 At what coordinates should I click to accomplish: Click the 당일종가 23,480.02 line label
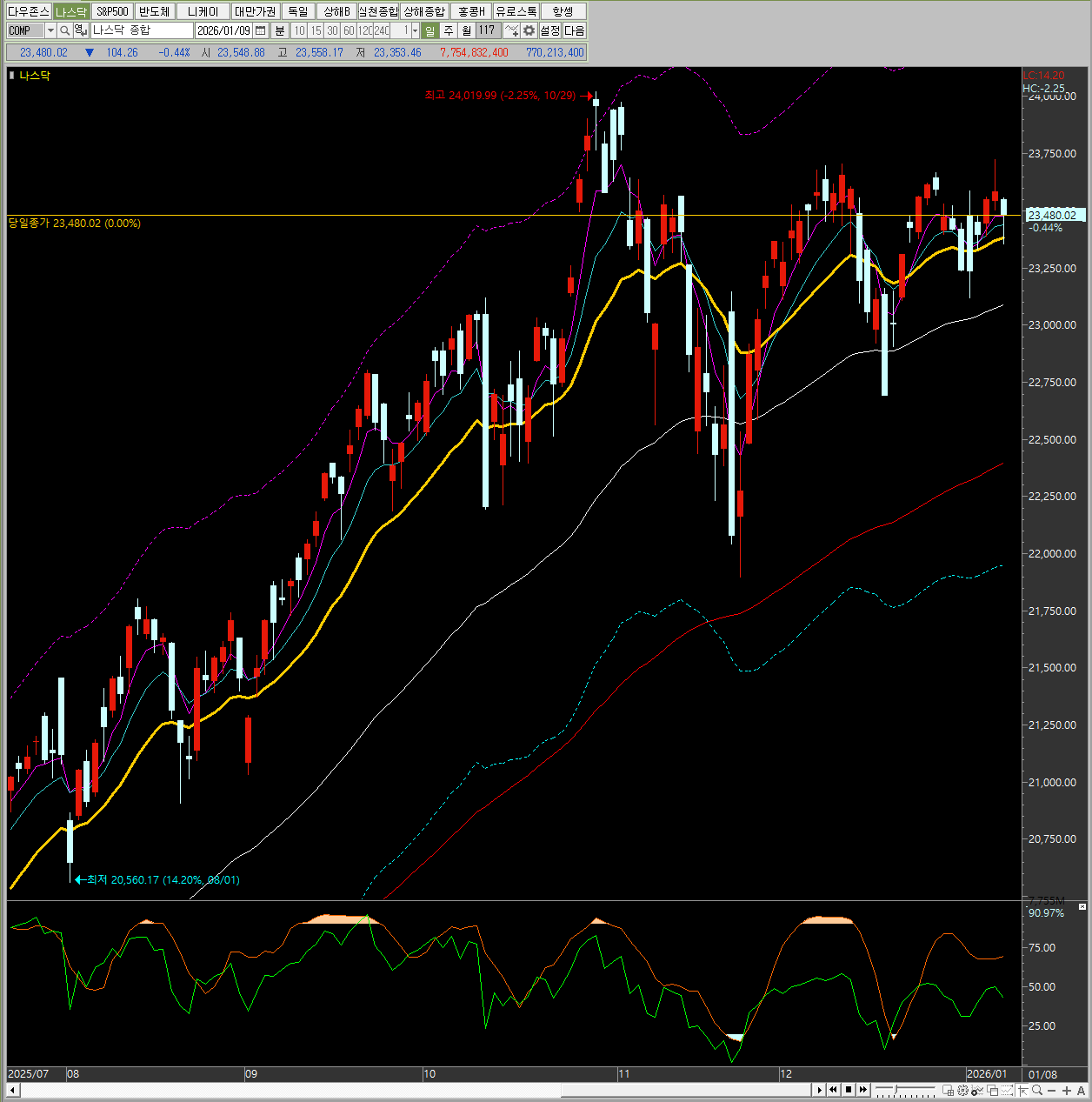(75, 224)
